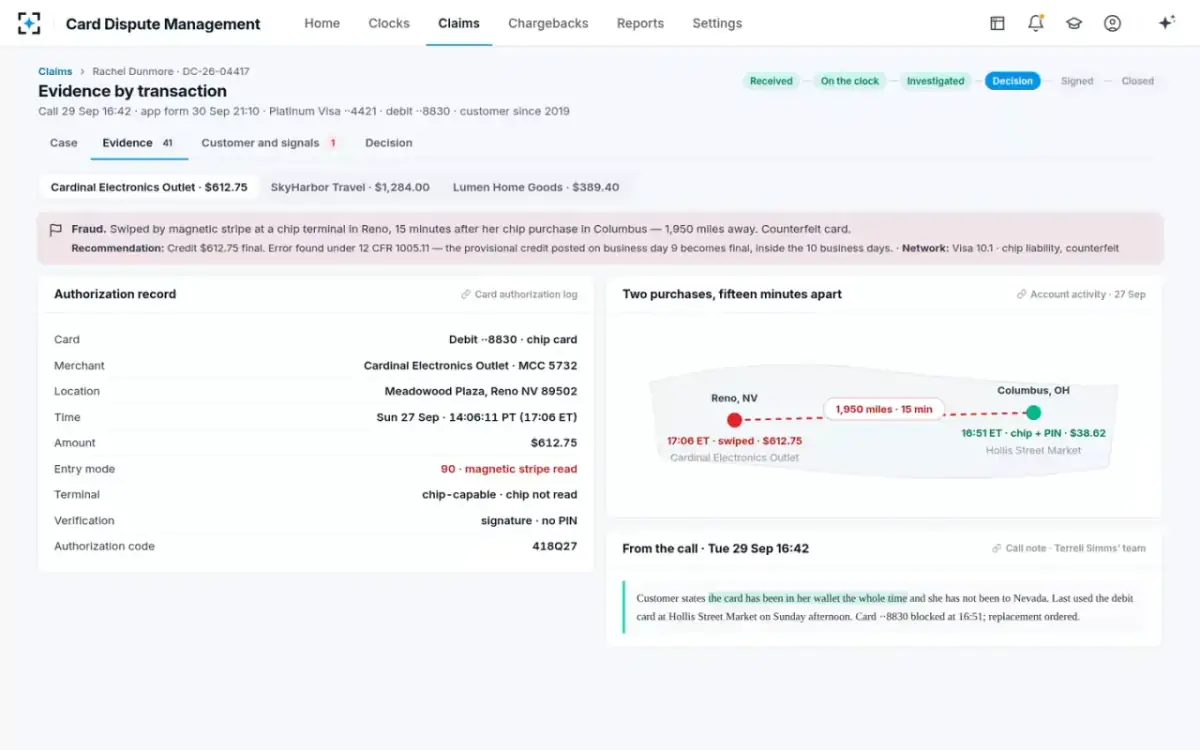Click terminal value chip-capable chip not read
Viewport: 1200px width, 750px height.
click(500, 495)
